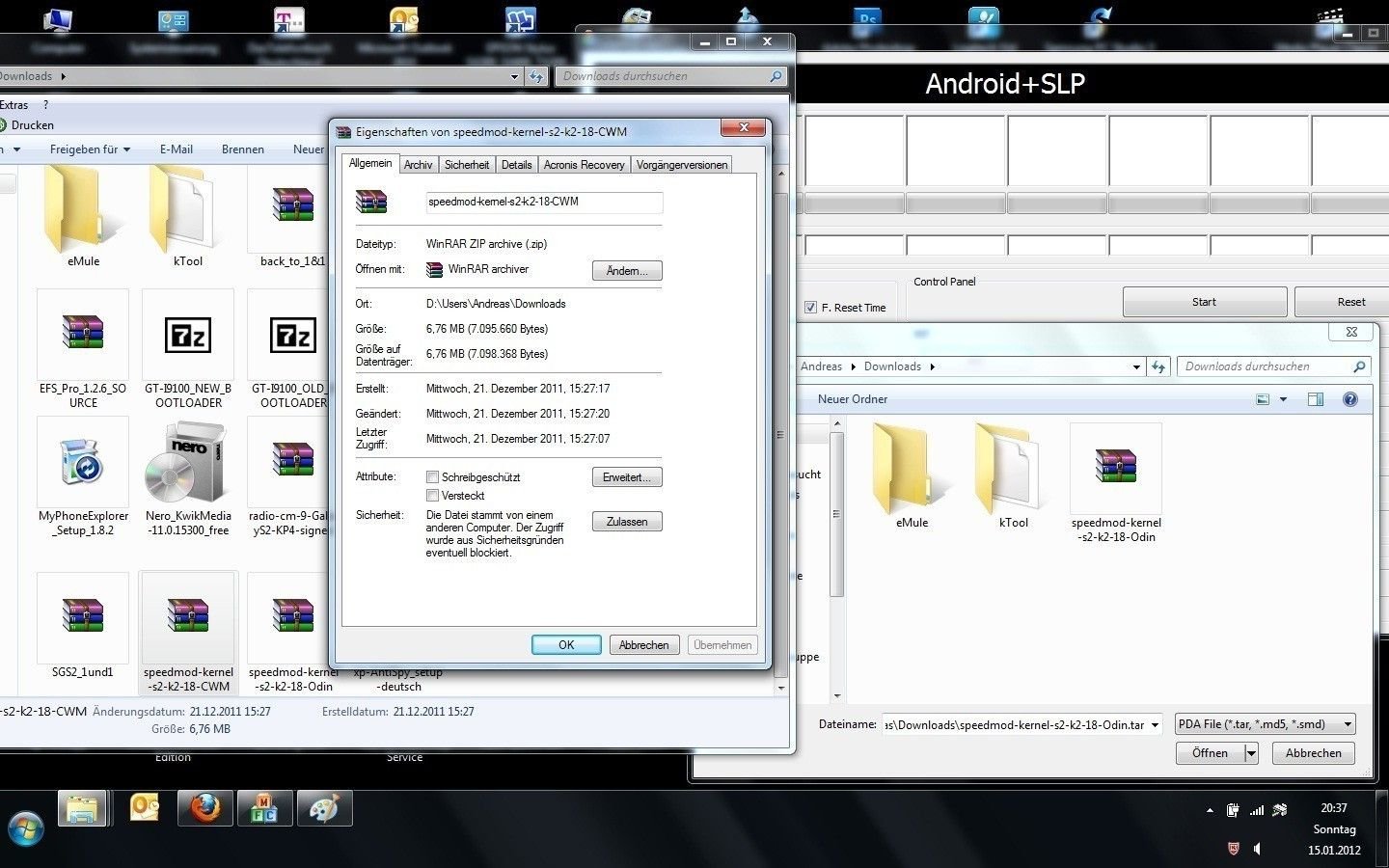1389x868 pixels.
Task: Click the help icon in file-open dialog
Action: pyautogui.click(x=1350, y=399)
